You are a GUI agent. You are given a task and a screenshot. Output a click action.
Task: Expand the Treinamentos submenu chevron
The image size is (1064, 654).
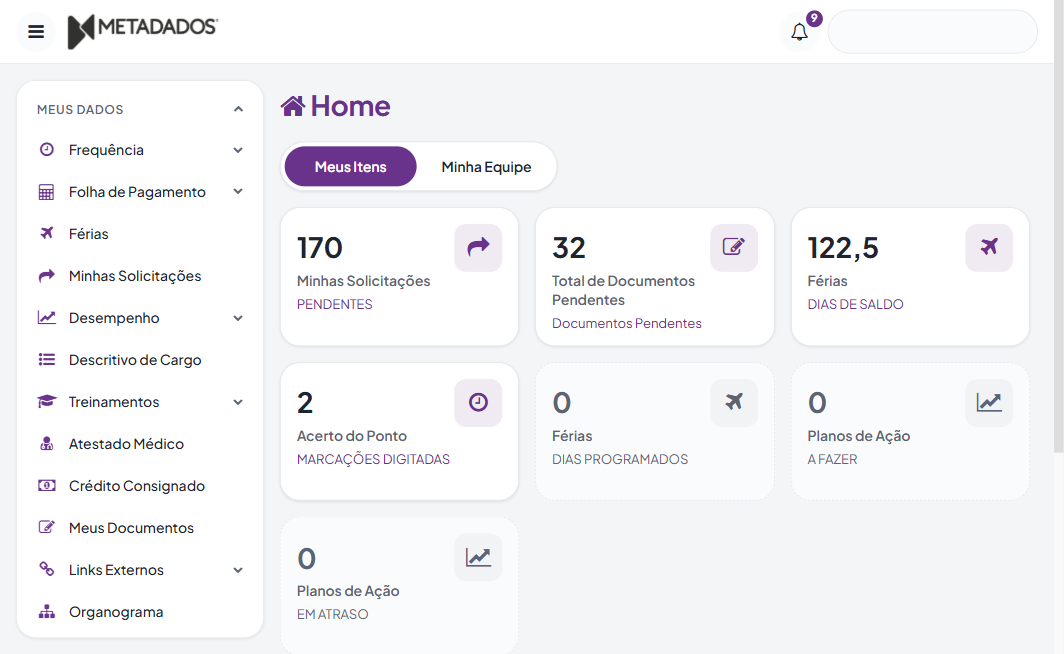point(238,402)
